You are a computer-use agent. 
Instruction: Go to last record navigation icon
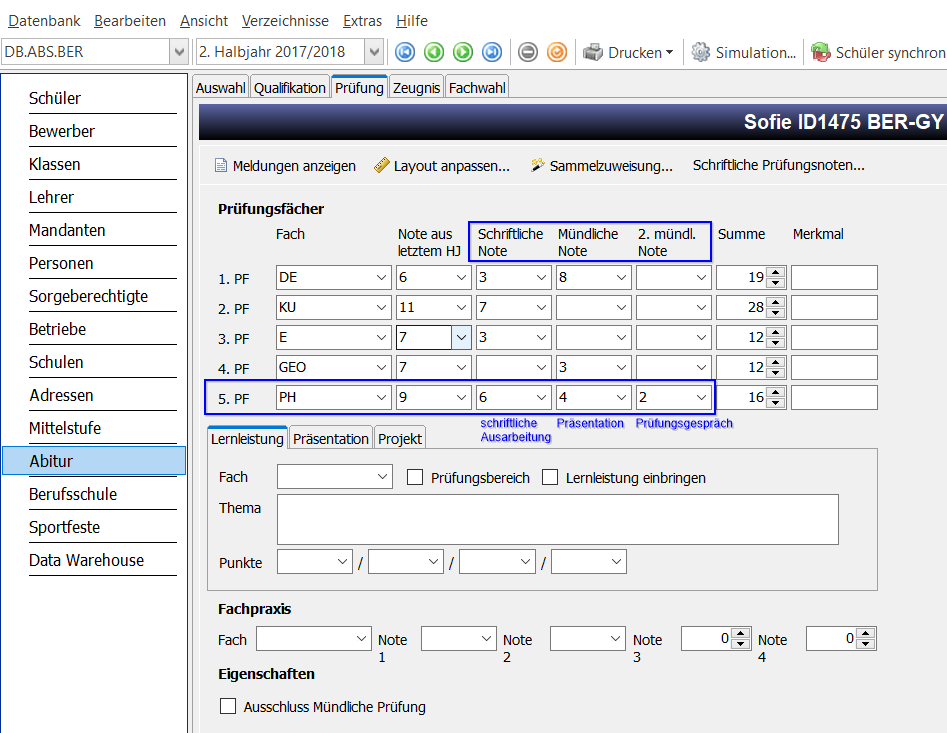pos(492,53)
